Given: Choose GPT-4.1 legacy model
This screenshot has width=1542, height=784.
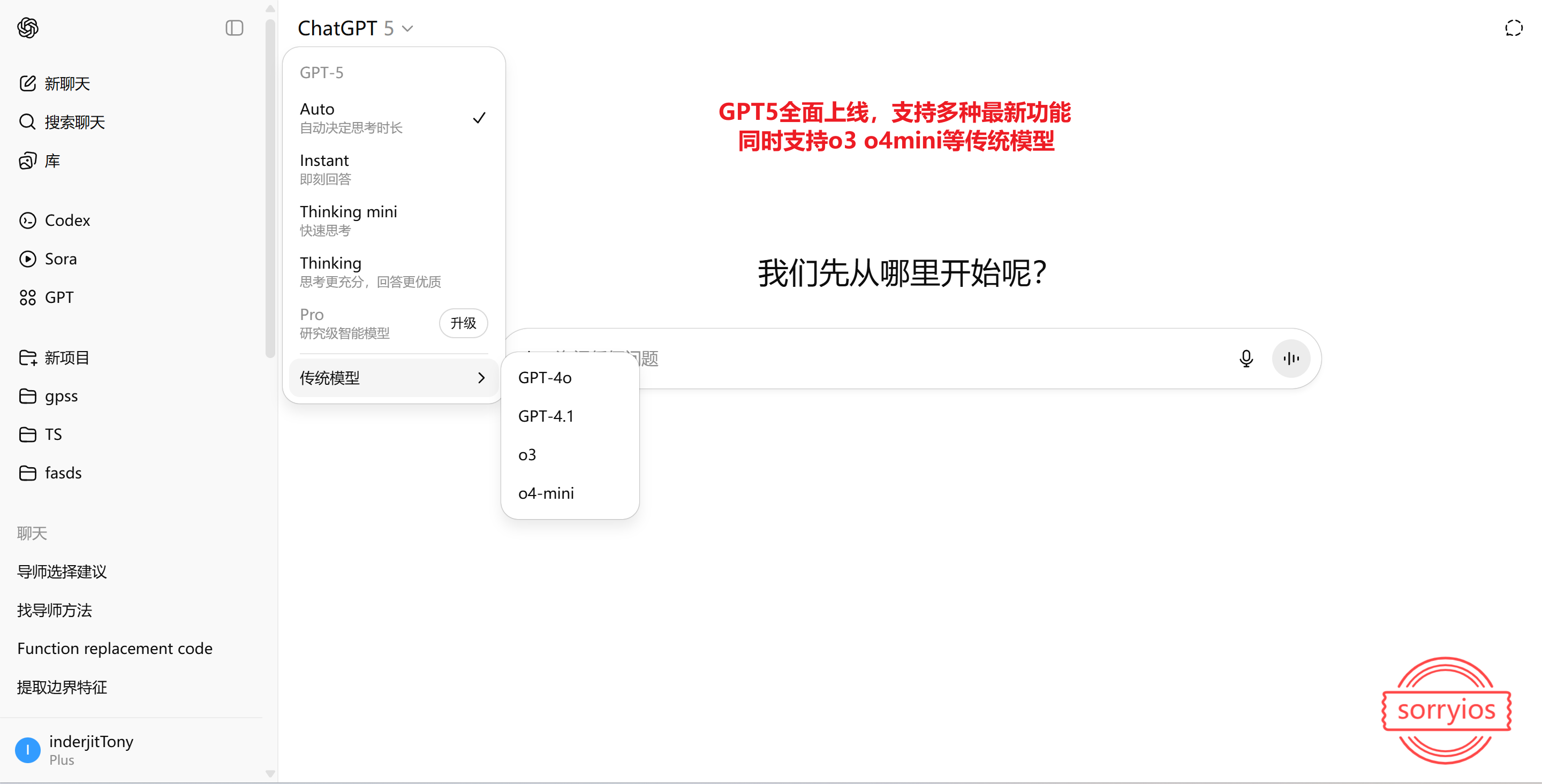Looking at the screenshot, I should [x=570, y=416].
